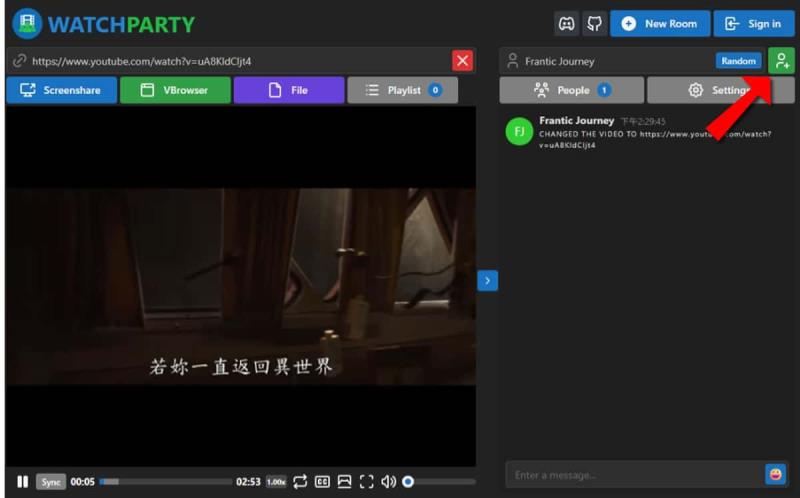The image size is (800, 498).
Task: Click the Sync button
Action: click(x=51, y=482)
